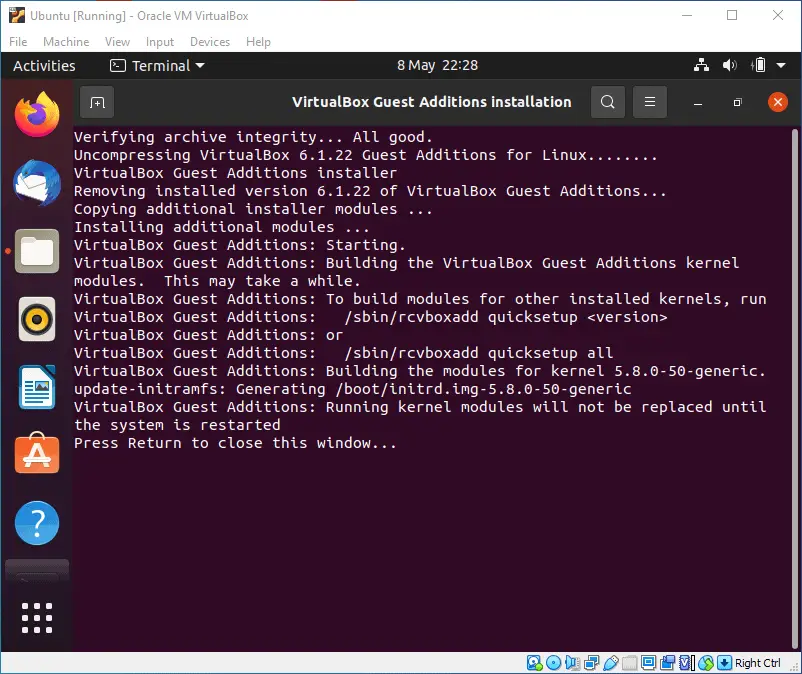Launch Thunderbird Mail from the dock

click(37, 183)
